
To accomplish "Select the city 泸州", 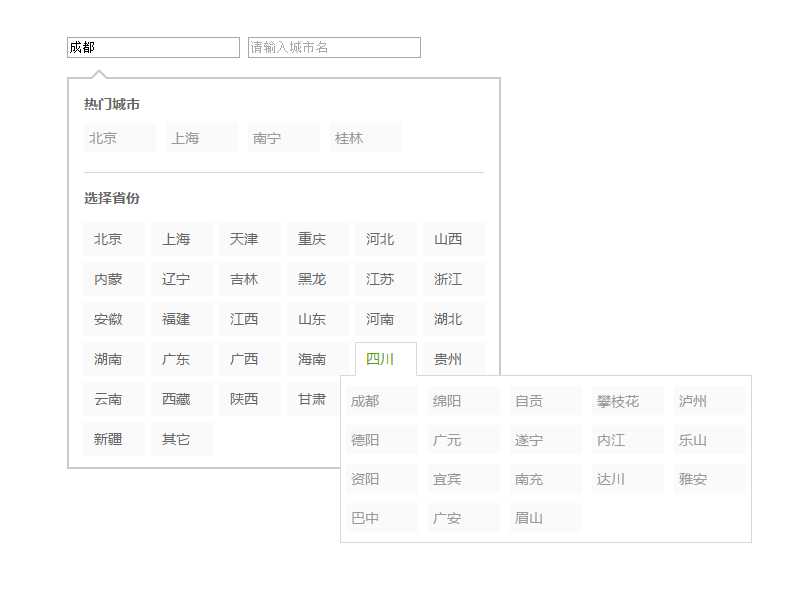I will click(709, 401).
